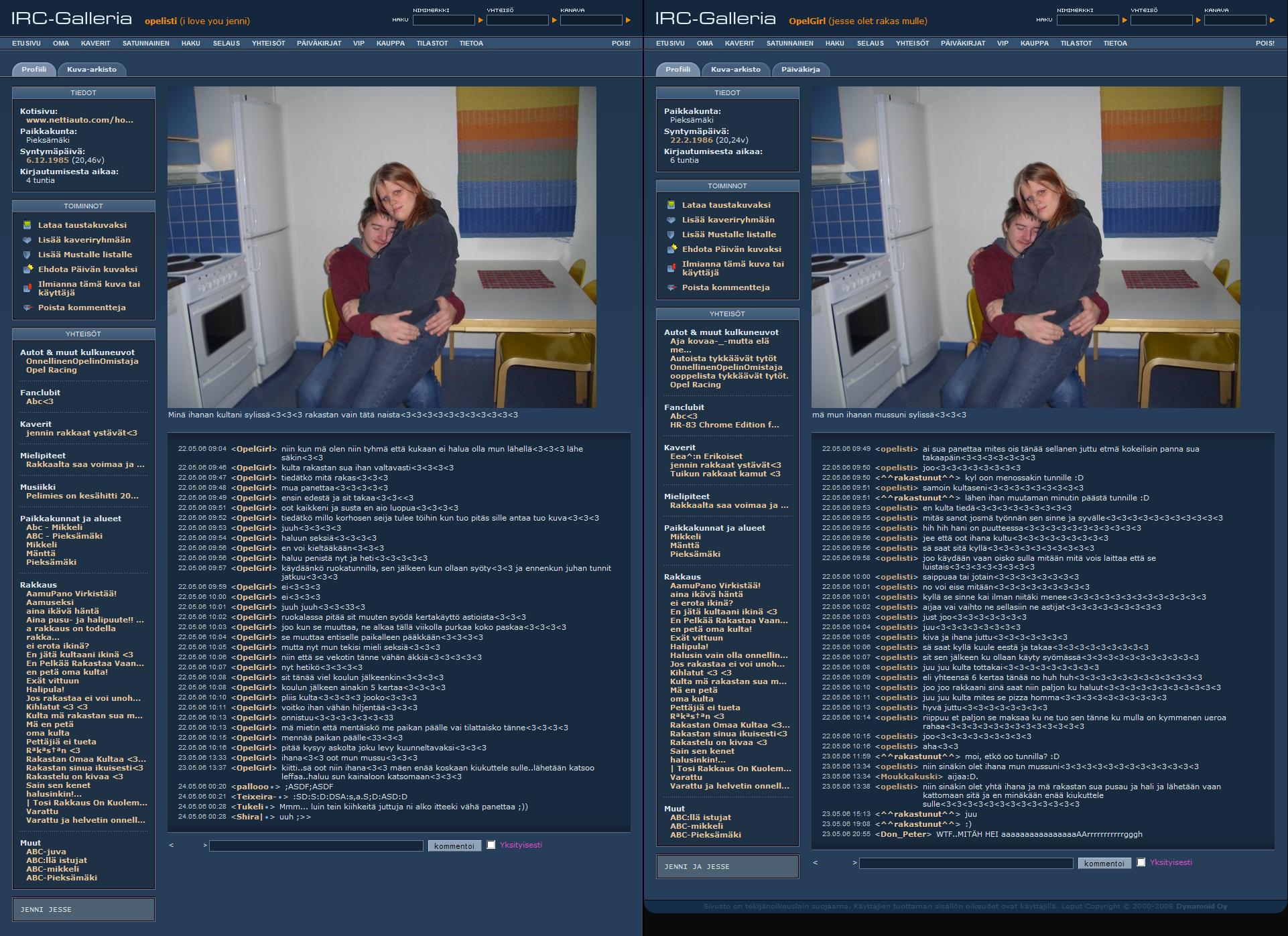
Task: Click the left comment text input field
Action: click(x=316, y=846)
